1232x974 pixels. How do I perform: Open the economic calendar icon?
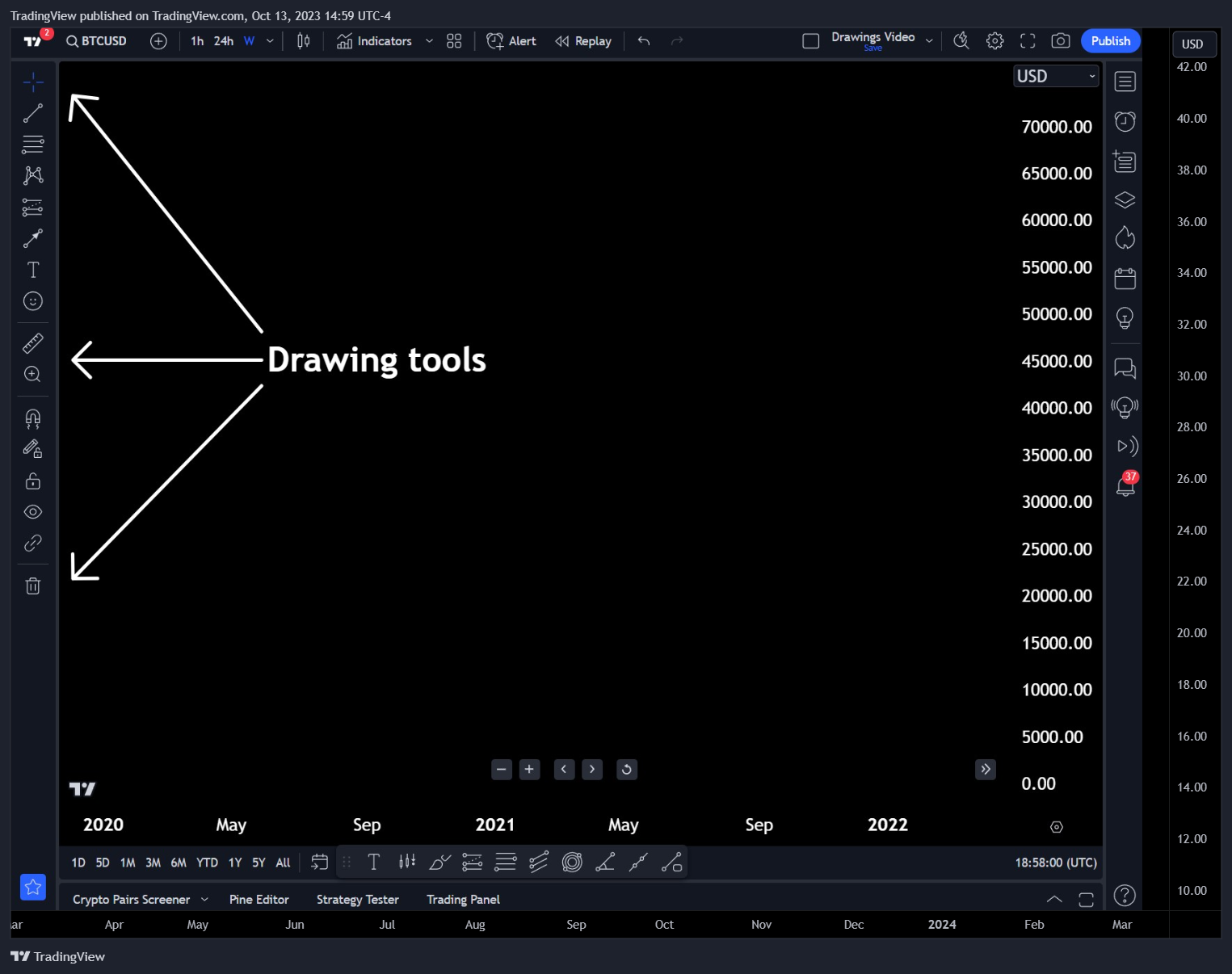[x=1125, y=279]
